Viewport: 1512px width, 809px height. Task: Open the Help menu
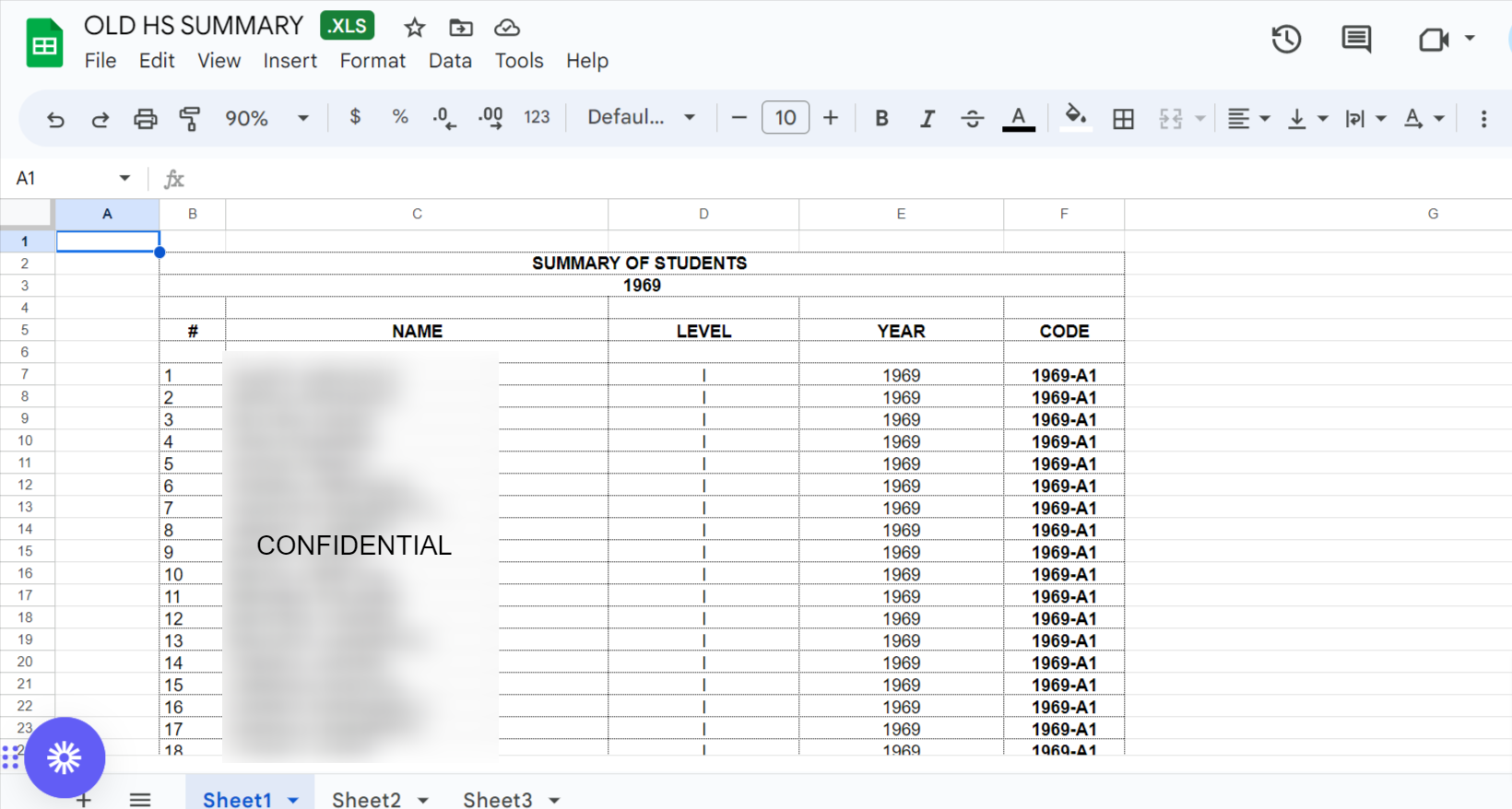pos(587,61)
